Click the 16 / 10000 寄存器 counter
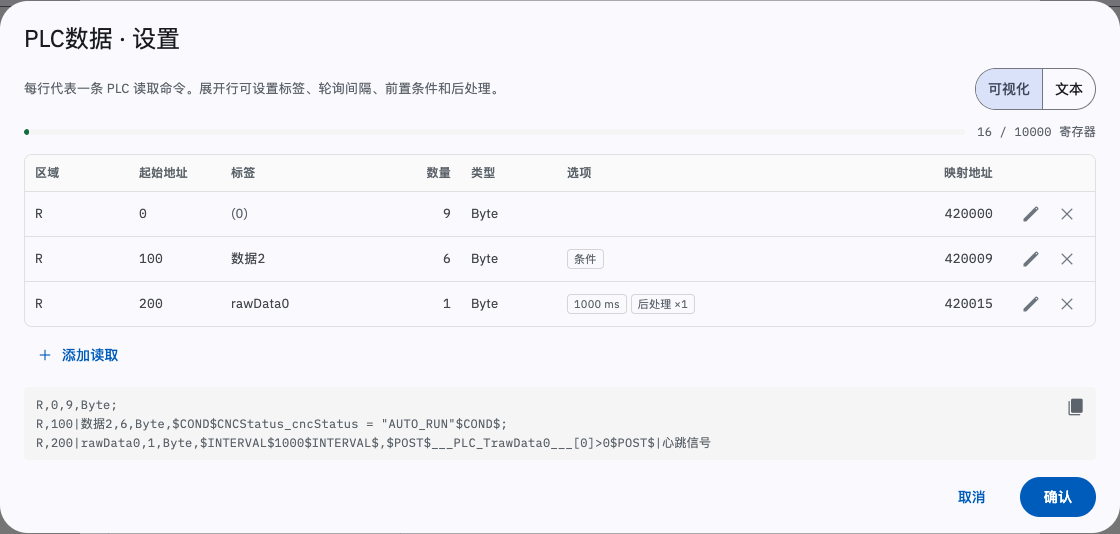This screenshot has width=1120, height=534. point(1036,132)
